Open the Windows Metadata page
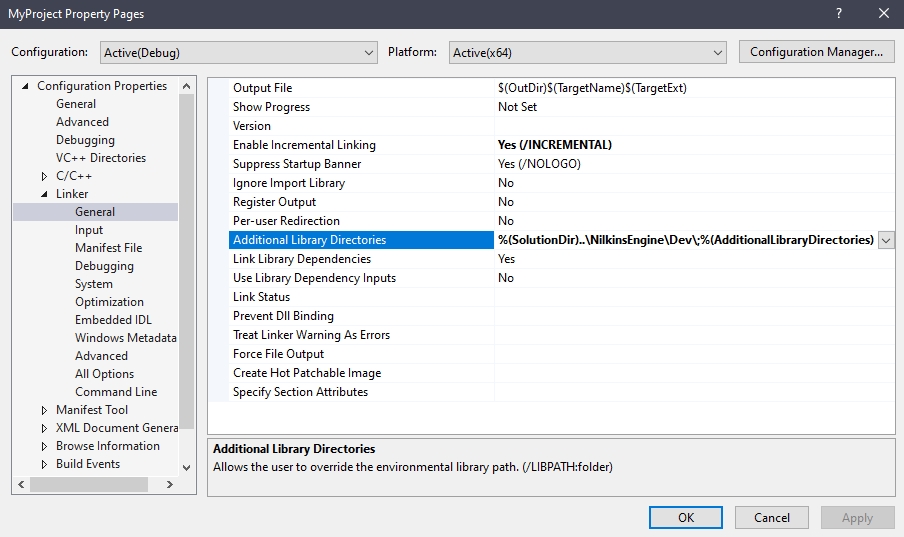Screen dimensions: 904x537 126,337
